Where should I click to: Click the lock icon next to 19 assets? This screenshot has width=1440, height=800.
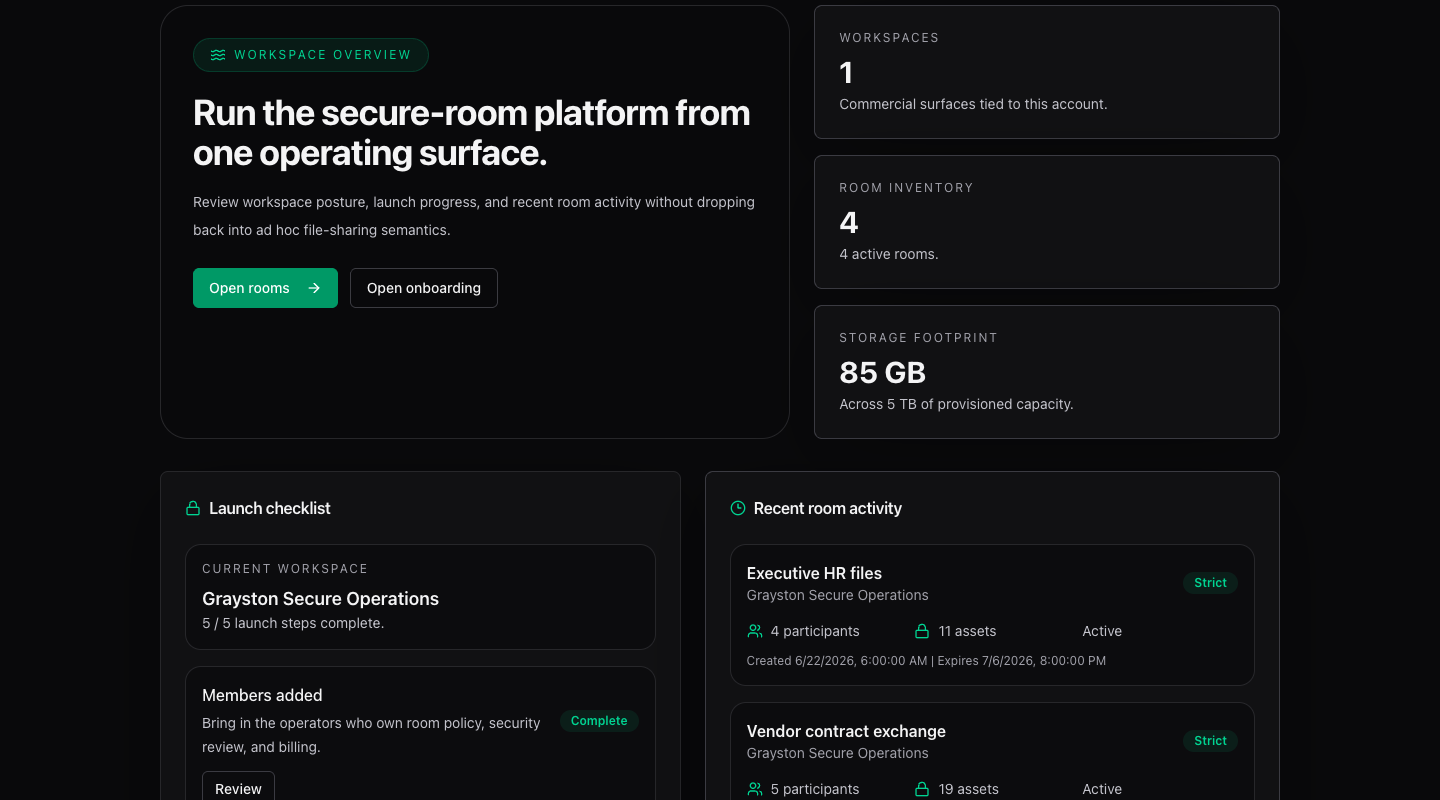pos(922,789)
